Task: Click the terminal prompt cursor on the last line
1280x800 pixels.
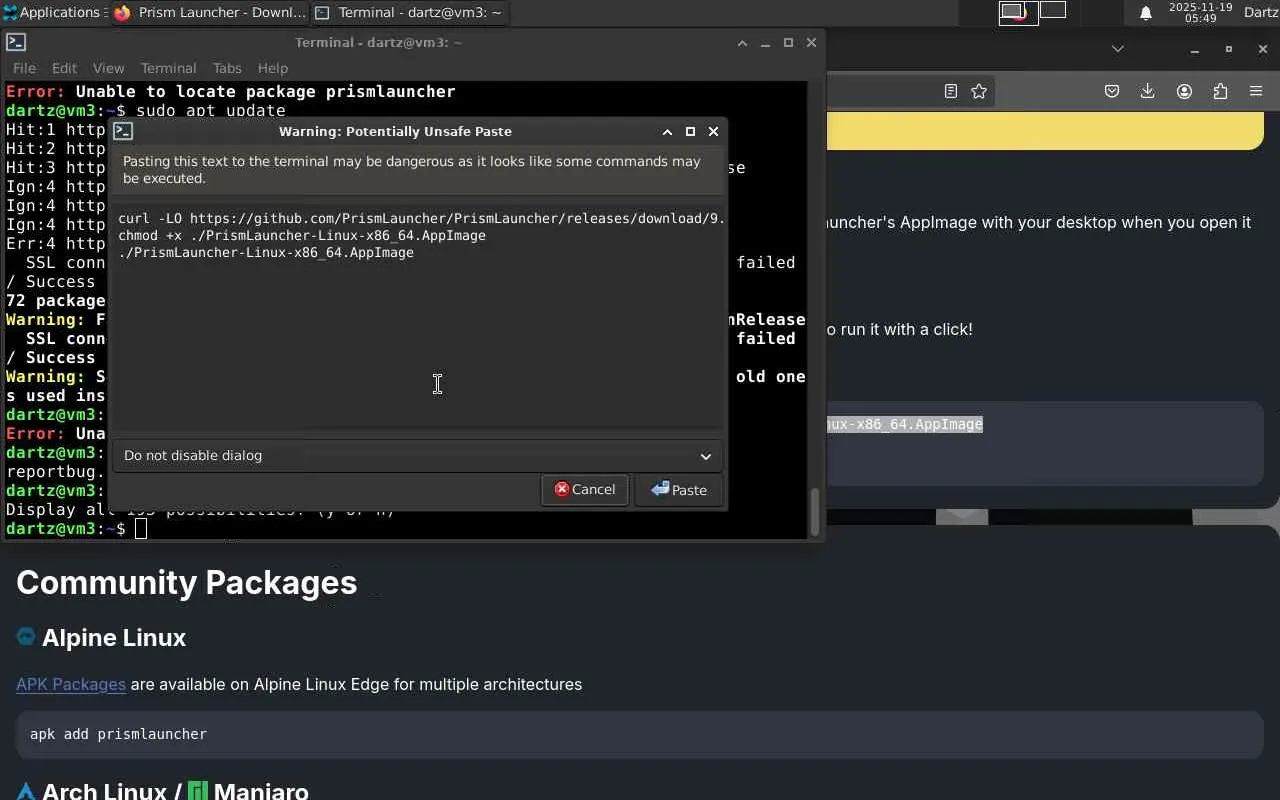Action: (141, 528)
